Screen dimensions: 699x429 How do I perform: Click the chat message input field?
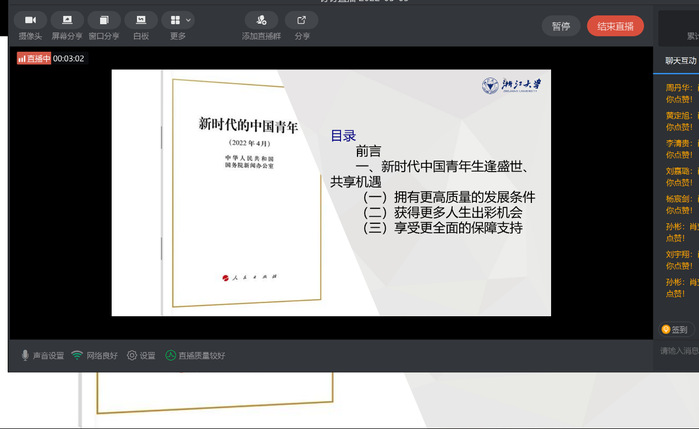(x=678, y=351)
